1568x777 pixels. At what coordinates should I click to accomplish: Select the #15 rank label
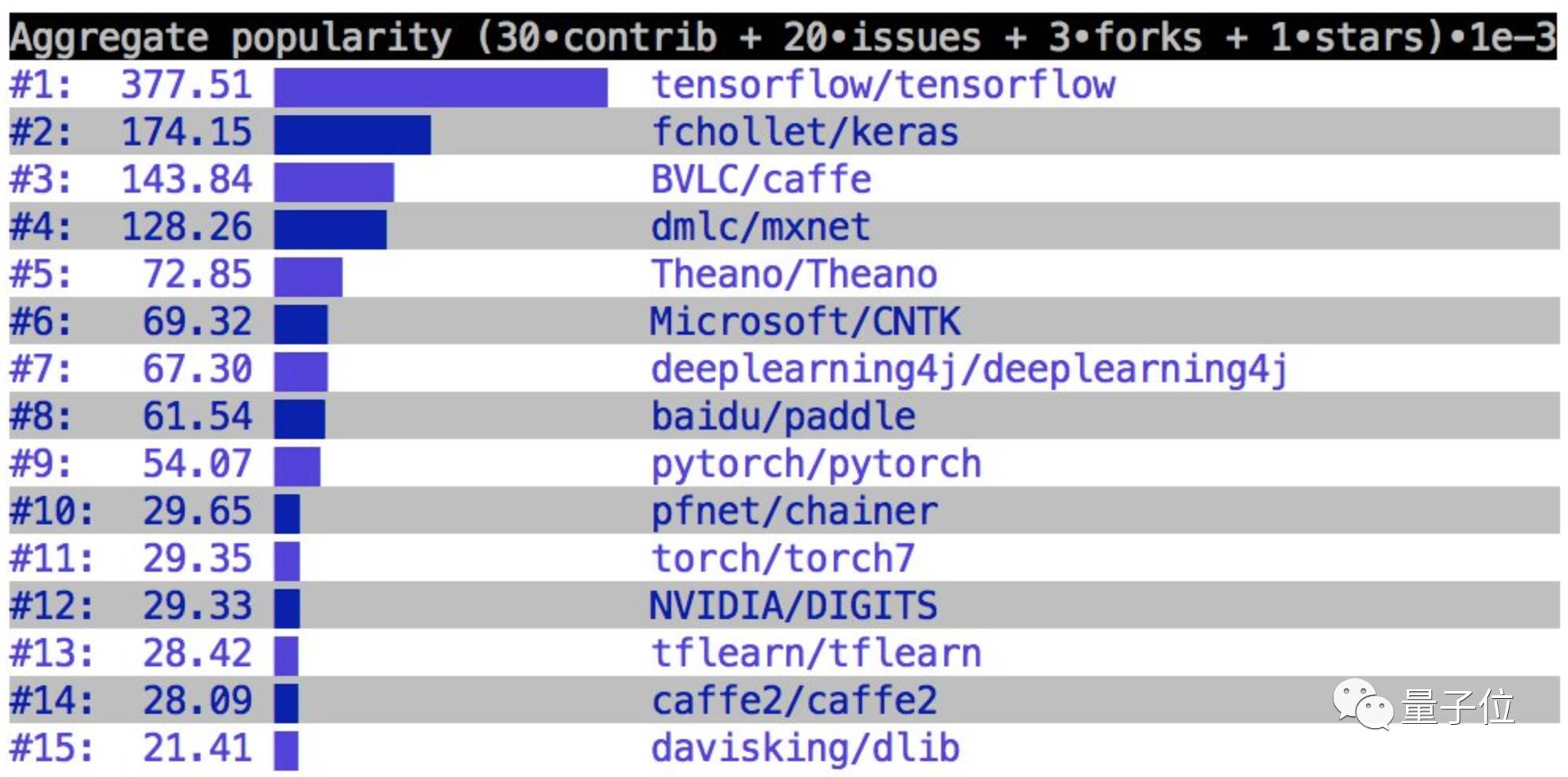(51, 748)
